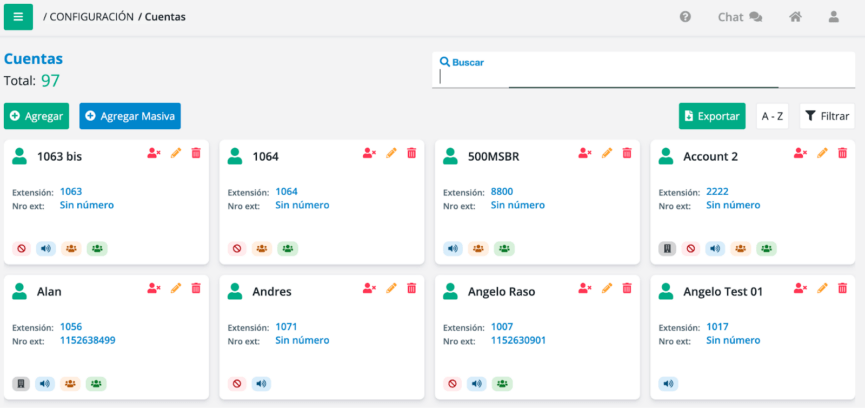Viewport: 865px width, 408px height.
Task: Click the building badge on Account 2
Action: 667,249
